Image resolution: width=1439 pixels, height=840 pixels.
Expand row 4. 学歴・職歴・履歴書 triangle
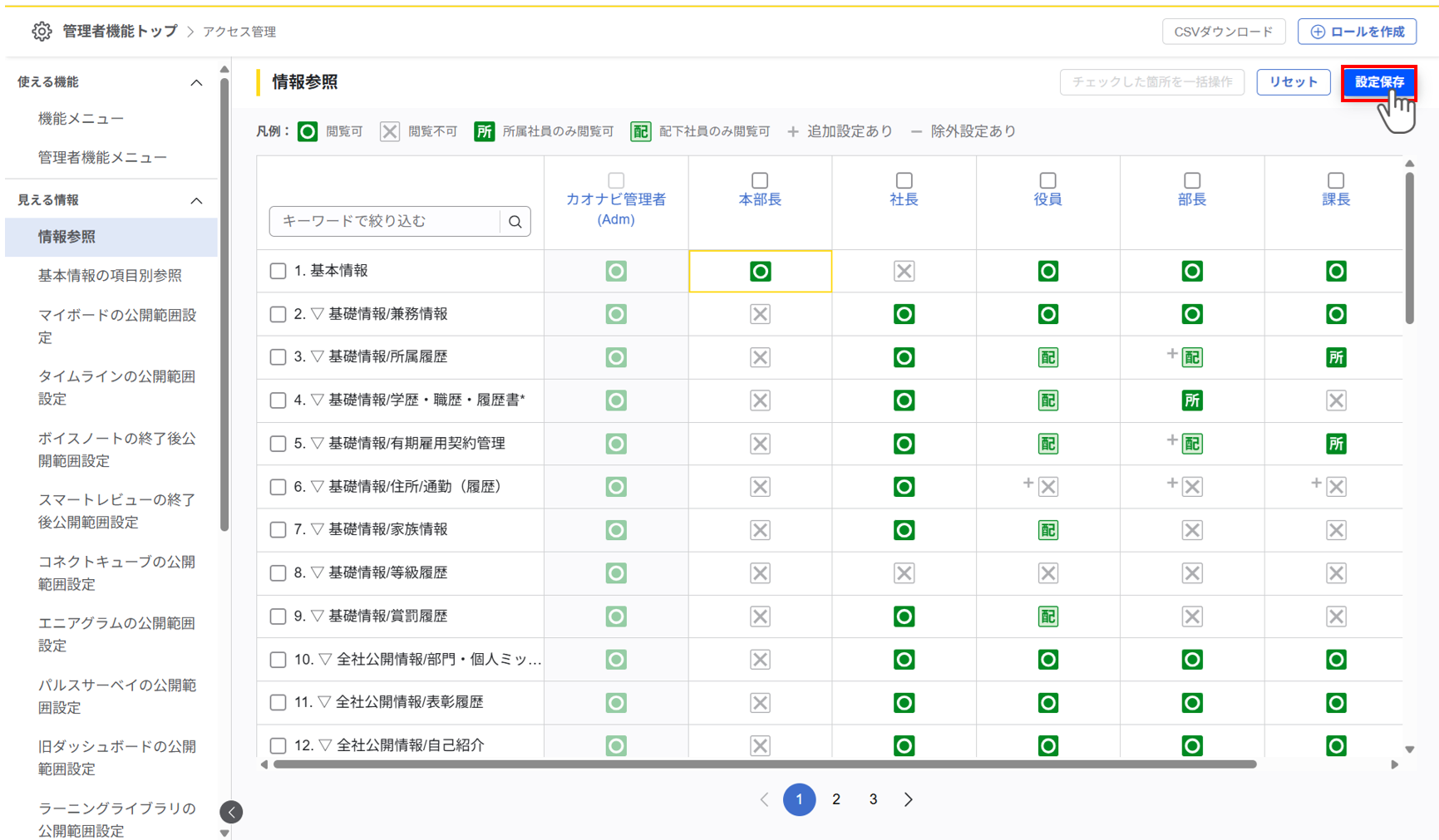point(317,400)
